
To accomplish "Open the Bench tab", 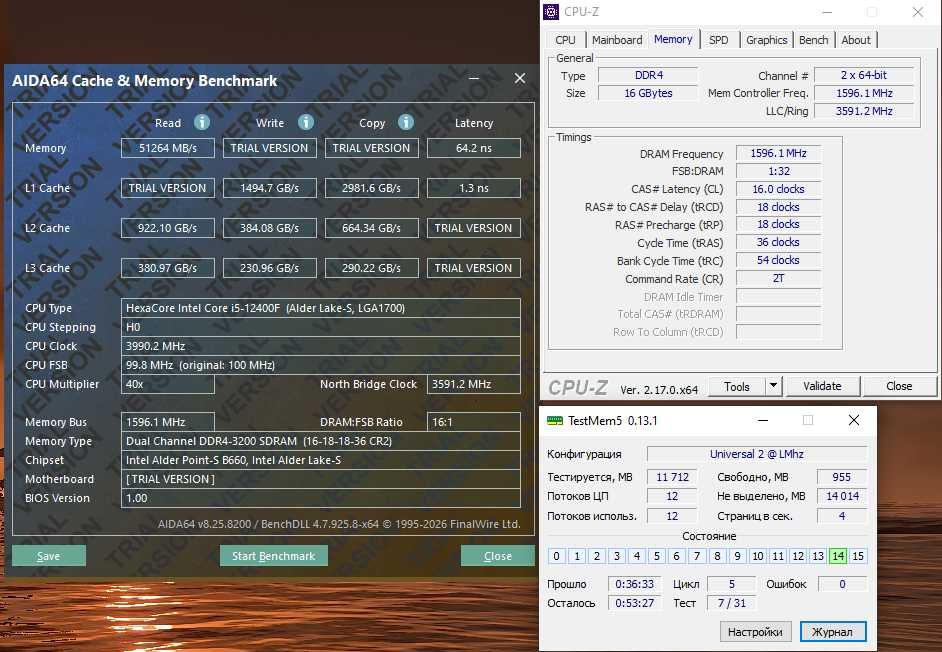I will [x=813, y=40].
